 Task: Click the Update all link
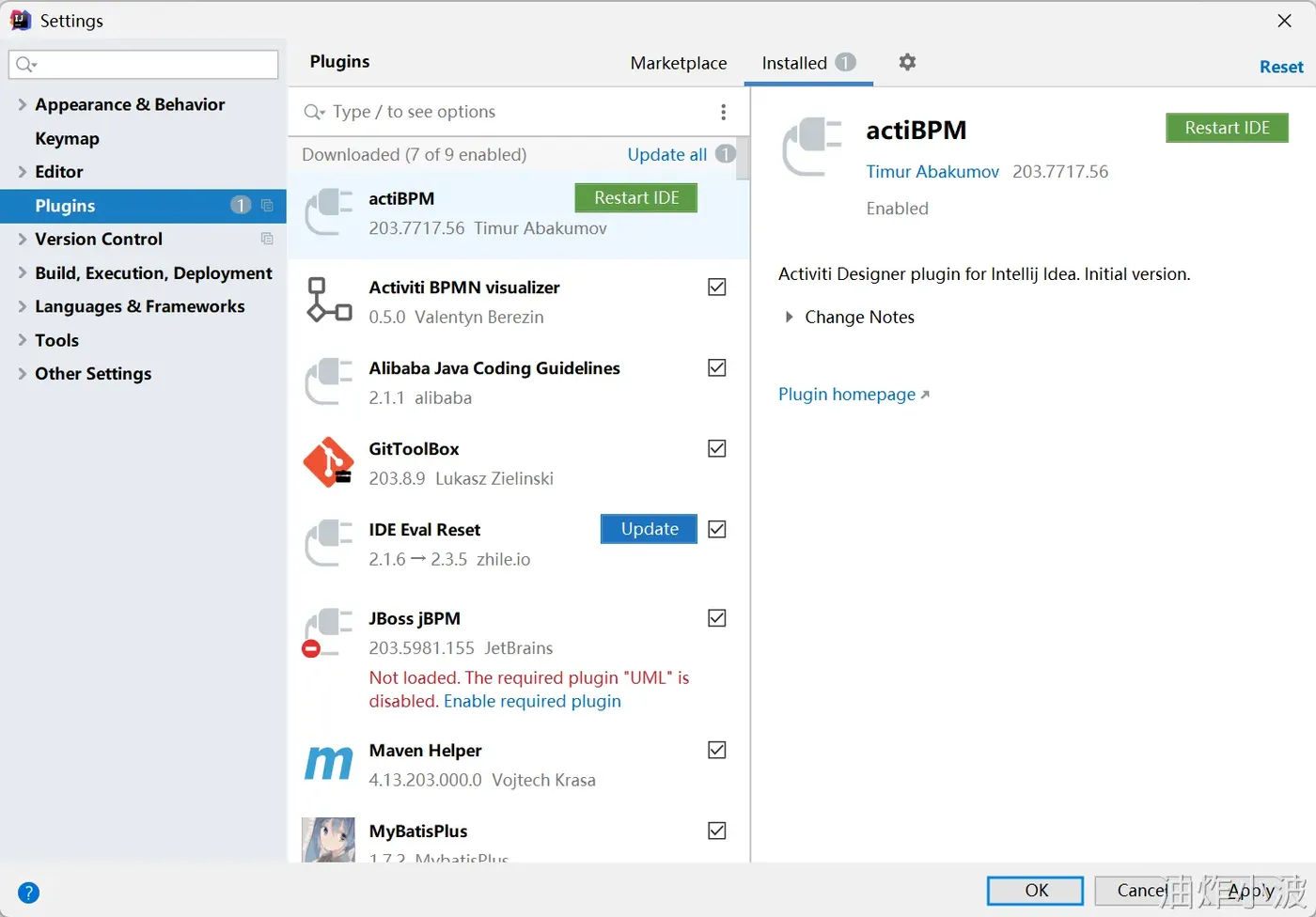pyautogui.click(x=667, y=155)
